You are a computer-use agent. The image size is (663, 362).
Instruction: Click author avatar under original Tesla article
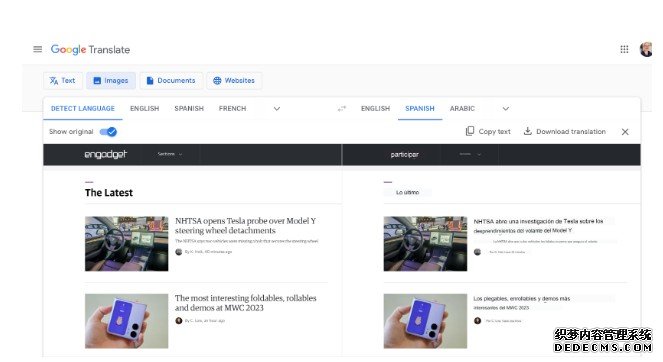coord(179,252)
